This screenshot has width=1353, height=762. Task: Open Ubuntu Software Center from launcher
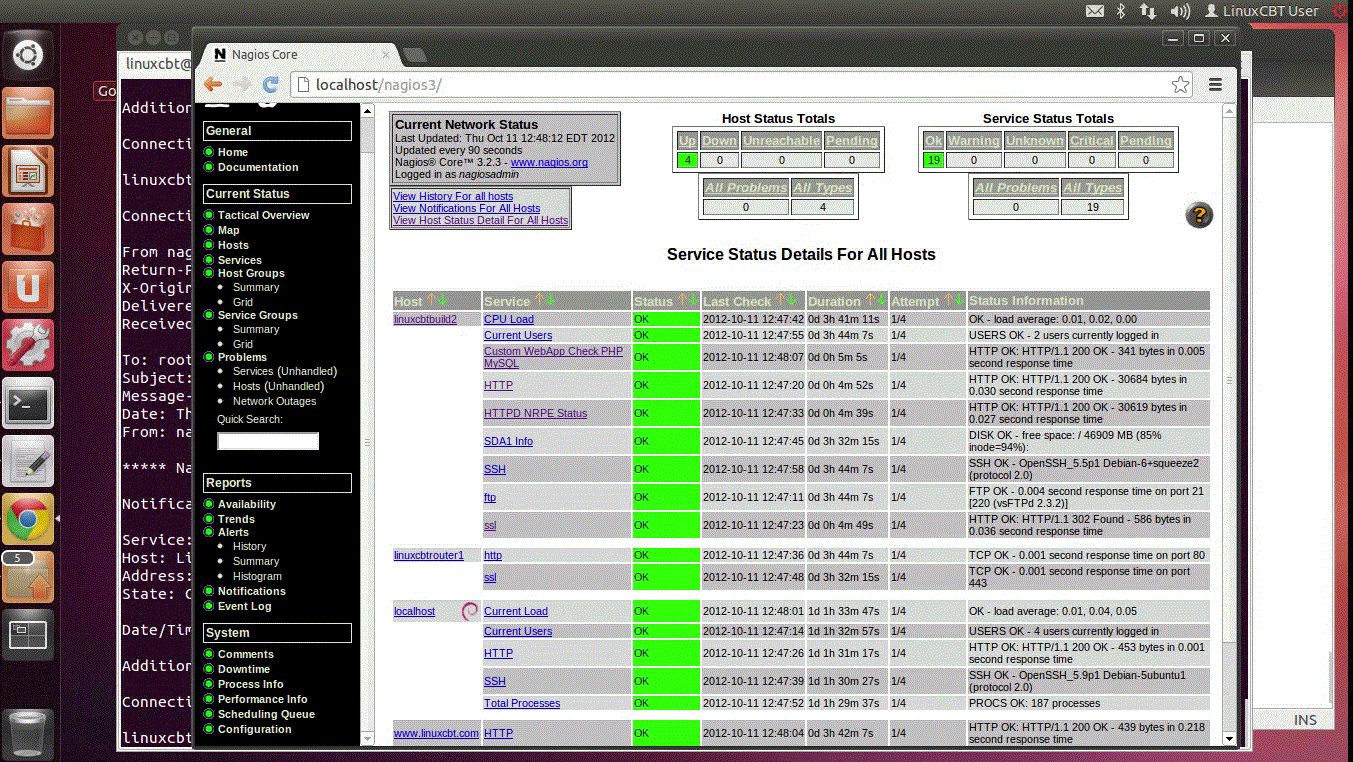28,230
